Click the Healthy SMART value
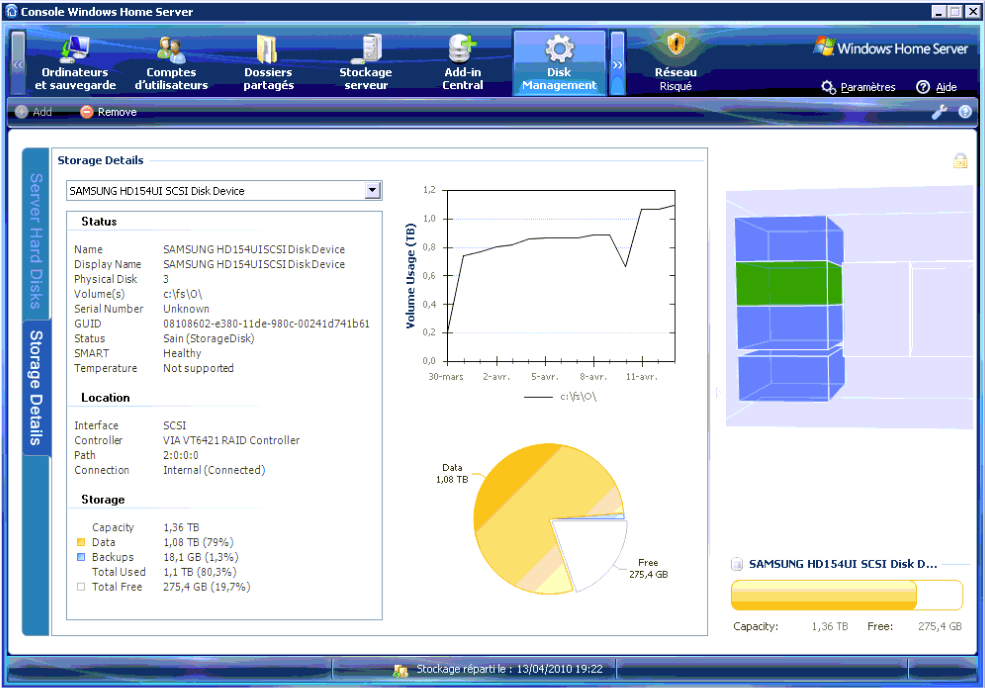Image resolution: width=985 pixels, height=688 pixels. pos(182,353)
